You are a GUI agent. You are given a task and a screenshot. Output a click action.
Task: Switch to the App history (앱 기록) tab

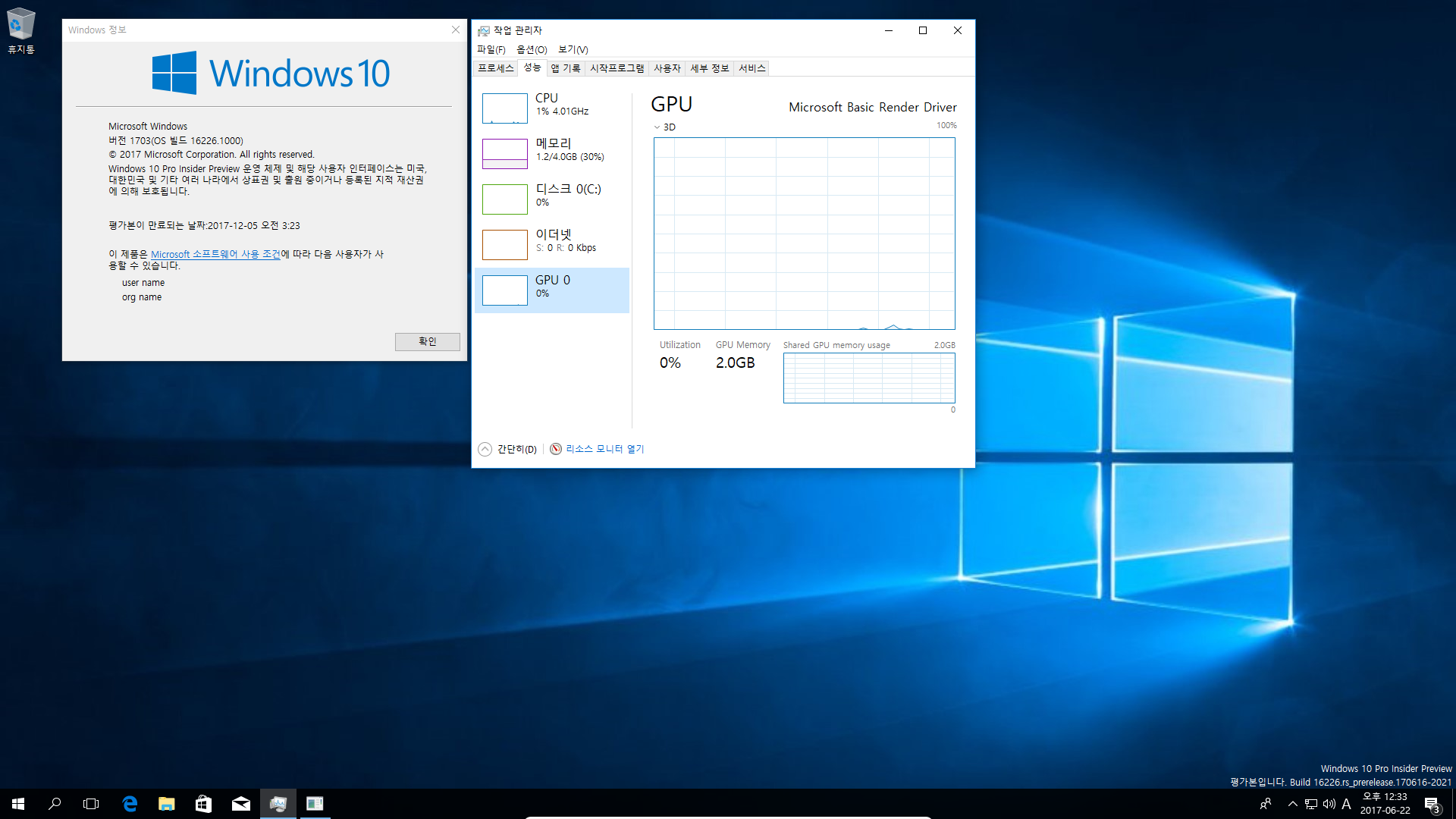click(566, 68)
